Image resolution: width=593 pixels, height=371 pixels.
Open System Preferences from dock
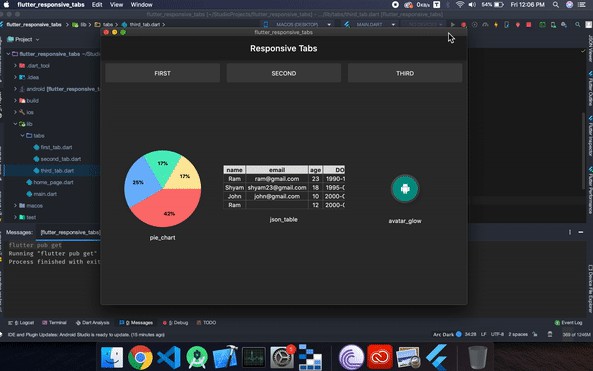click(282, 357)
